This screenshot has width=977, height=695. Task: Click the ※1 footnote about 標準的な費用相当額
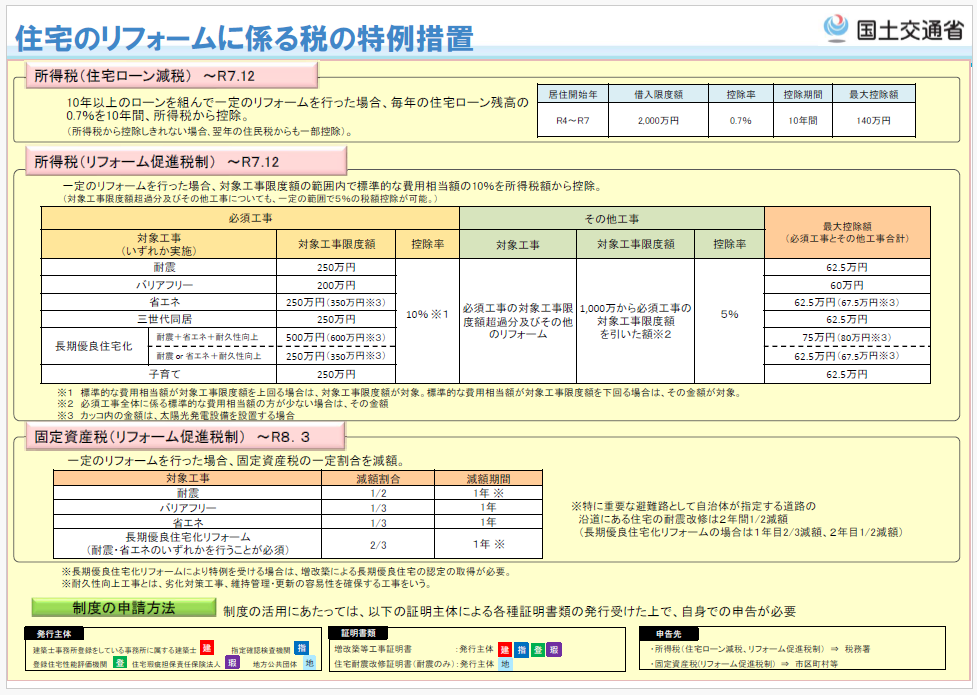[x=399, y=393]
